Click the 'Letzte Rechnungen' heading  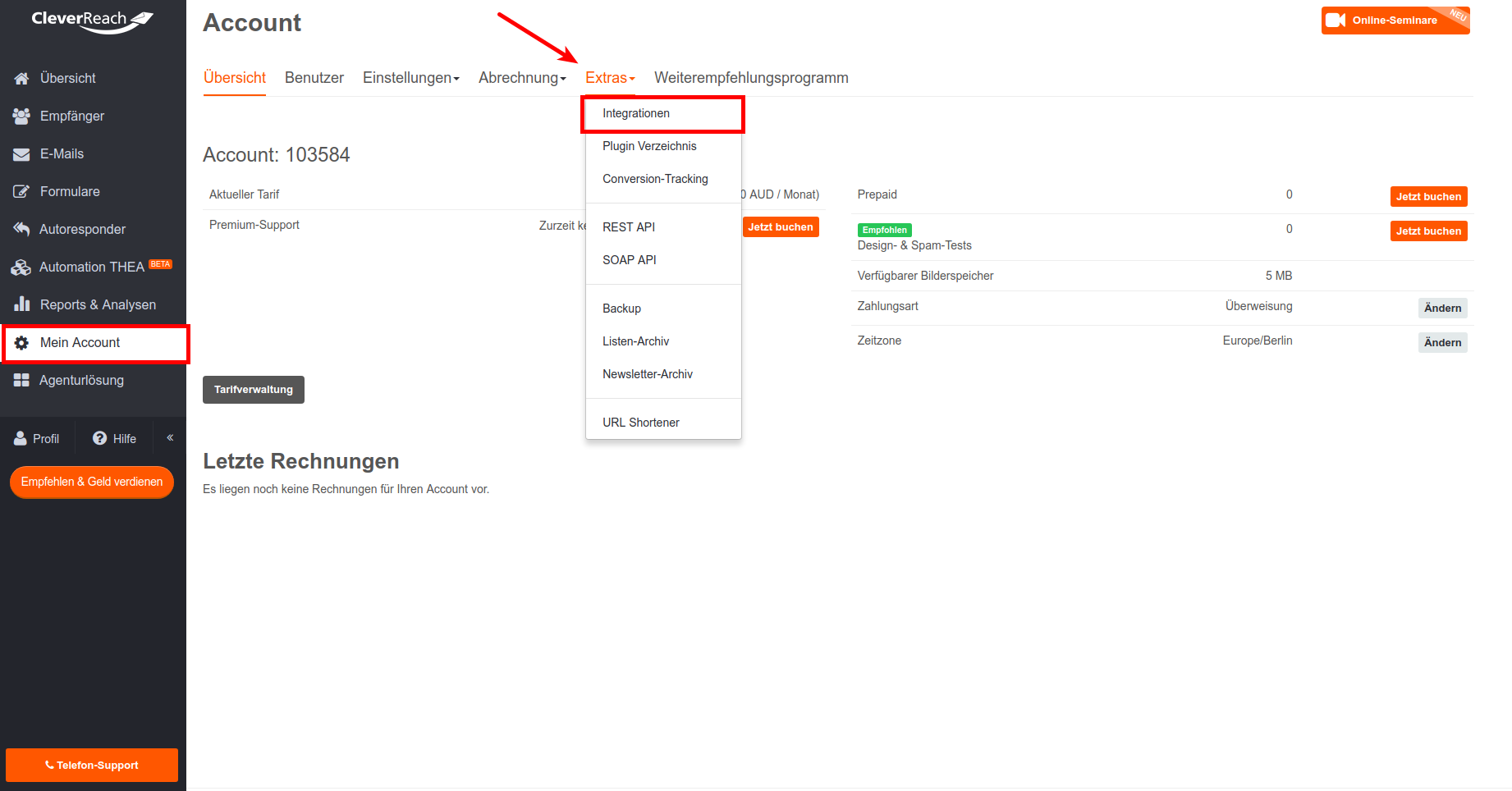(x=301, y=461)
